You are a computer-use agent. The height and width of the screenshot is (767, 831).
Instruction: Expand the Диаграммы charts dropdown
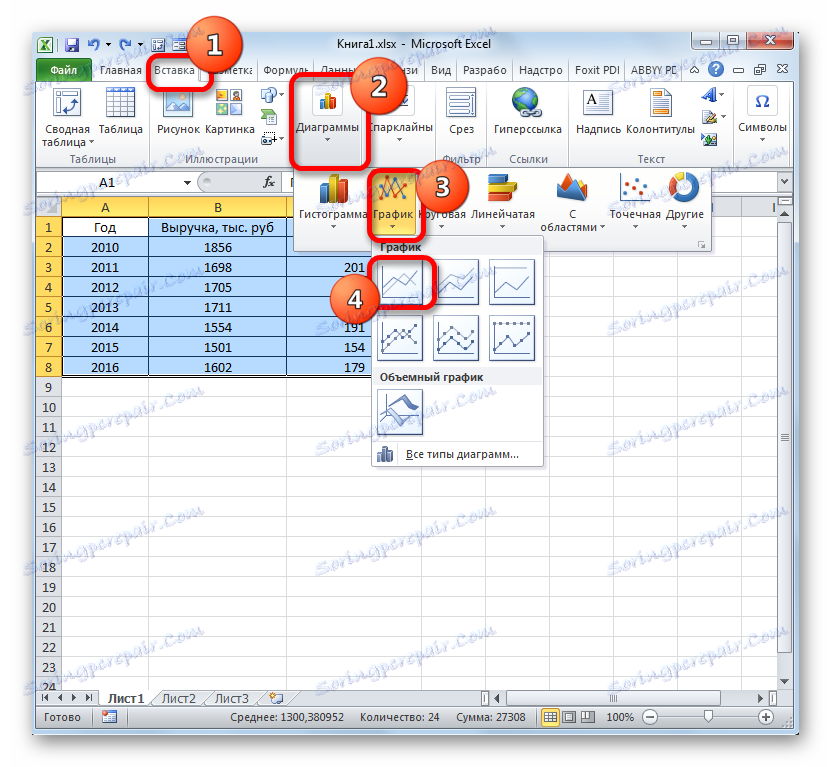328,140
